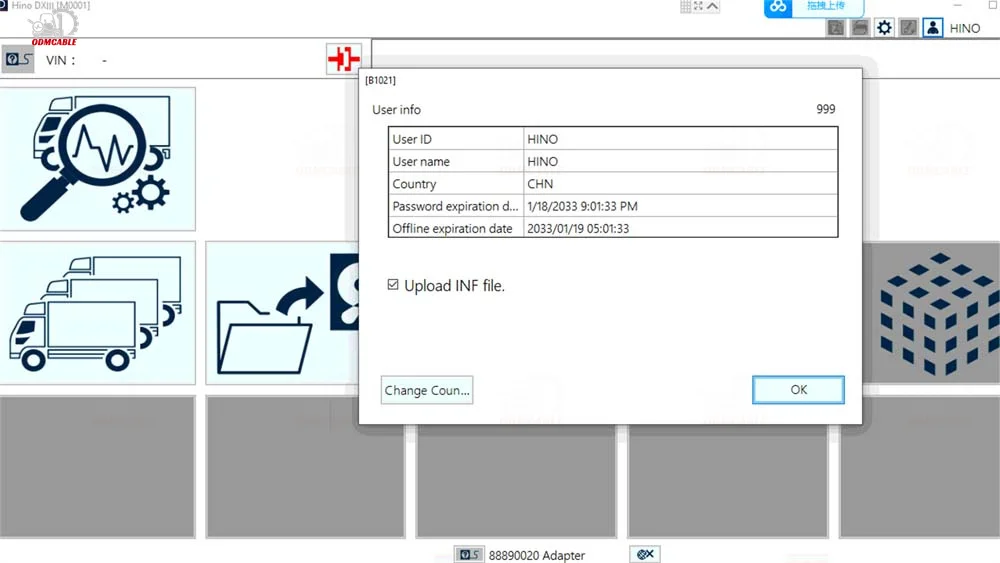Click the user profile icon beside HINO
Image resolution: width=1000 pixels, height=563 pixels.
[x=933, y=28]
